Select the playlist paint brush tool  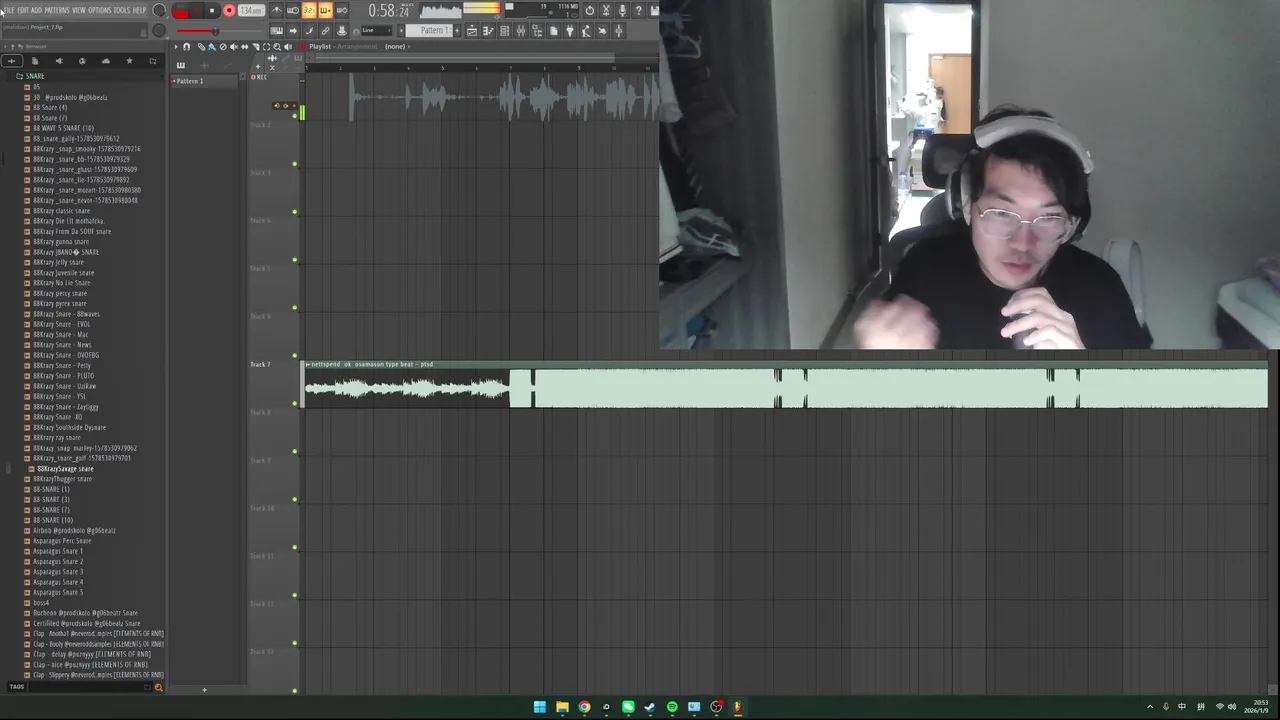click(212, 46)
